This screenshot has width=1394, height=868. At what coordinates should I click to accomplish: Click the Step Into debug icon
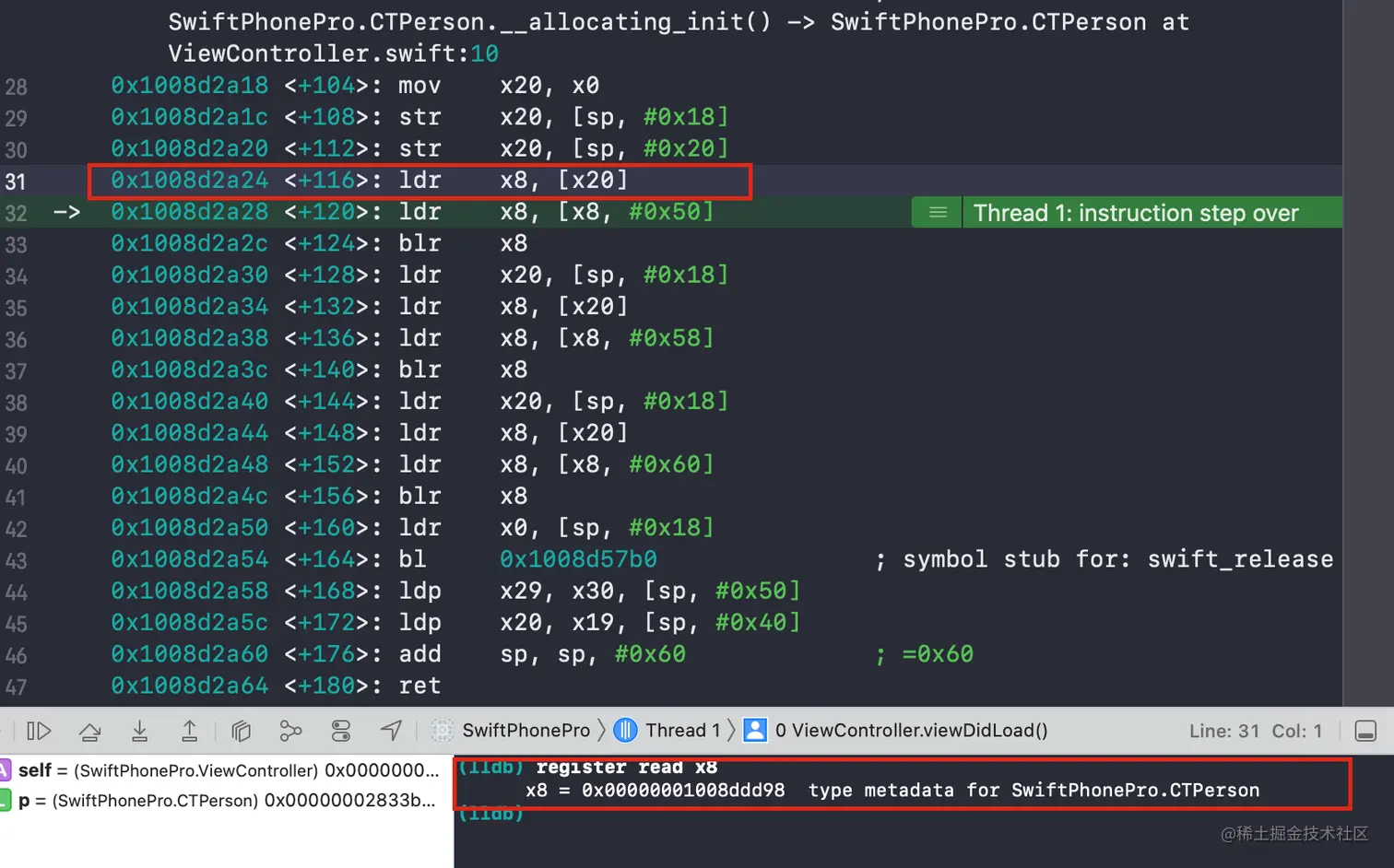[139, 731]
